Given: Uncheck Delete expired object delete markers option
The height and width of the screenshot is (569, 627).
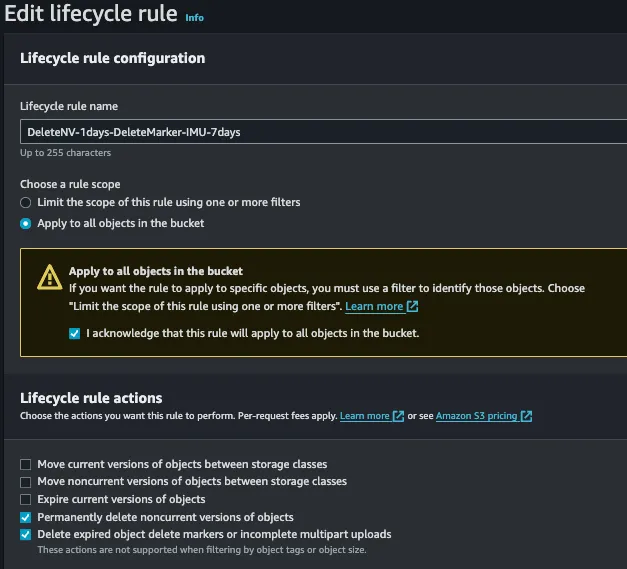Looking at the screenshot, I should pyautogui.click(x=26, y=535).
